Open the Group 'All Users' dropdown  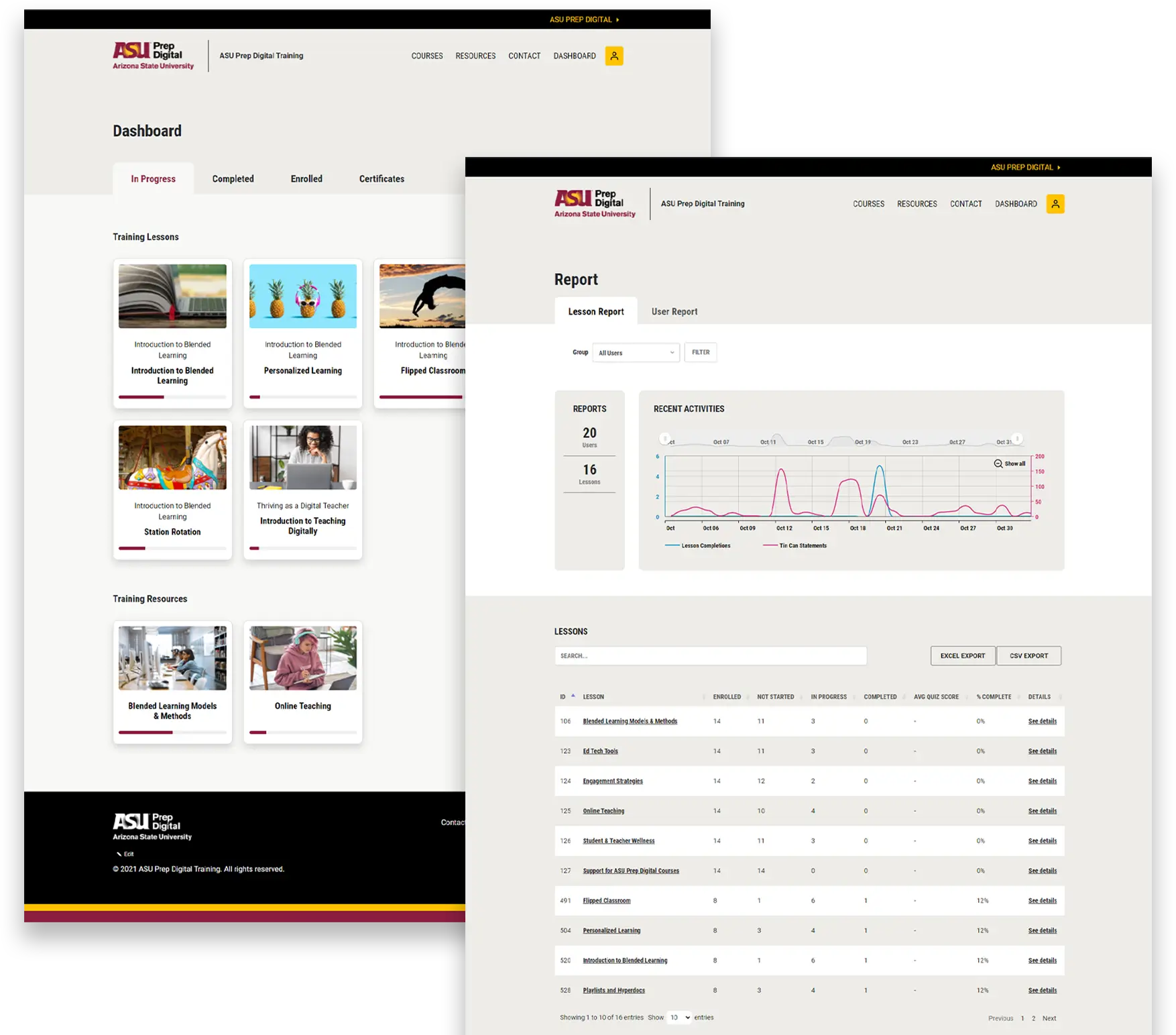[x=636, y=353]
